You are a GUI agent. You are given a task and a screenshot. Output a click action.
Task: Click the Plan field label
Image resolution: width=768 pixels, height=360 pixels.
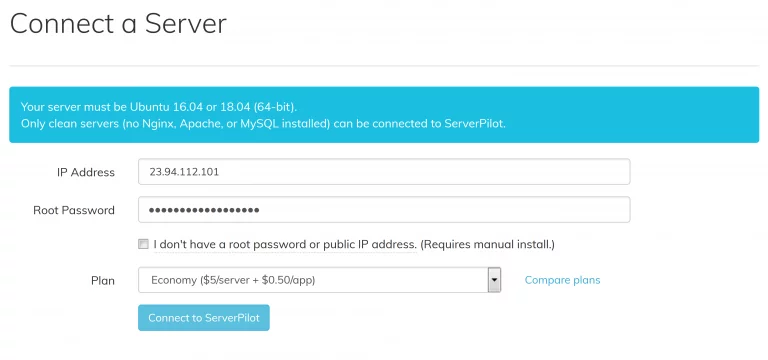103,281
